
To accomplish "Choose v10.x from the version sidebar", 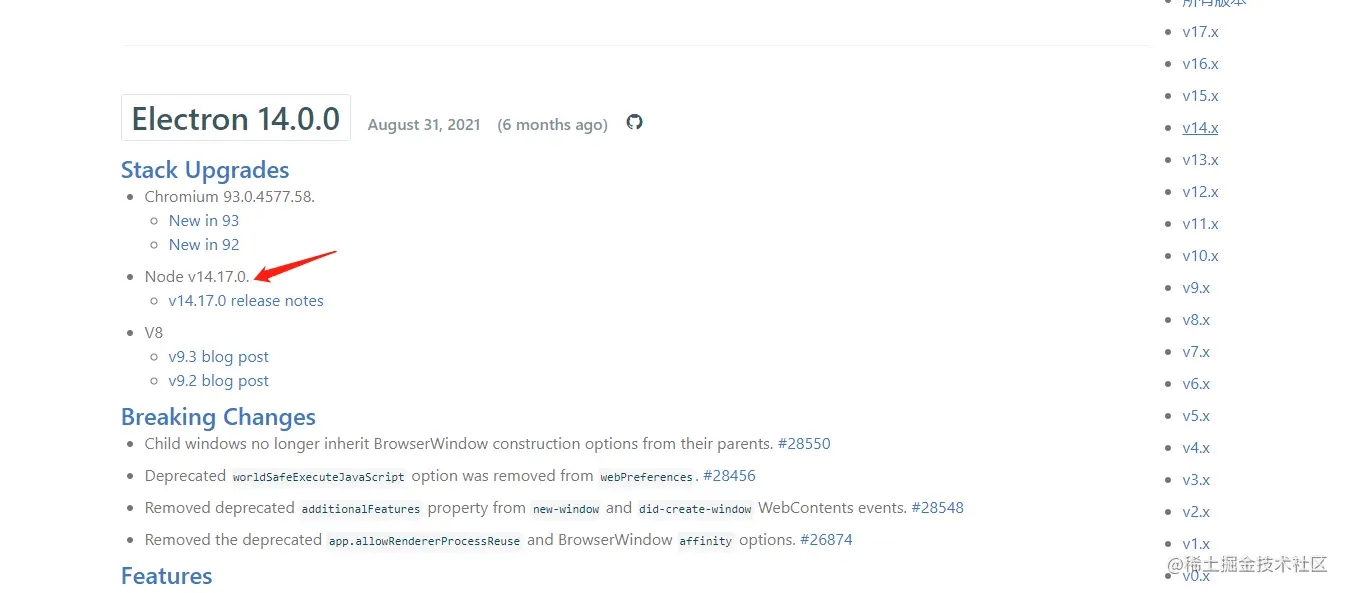I will tap(1200, 255).
